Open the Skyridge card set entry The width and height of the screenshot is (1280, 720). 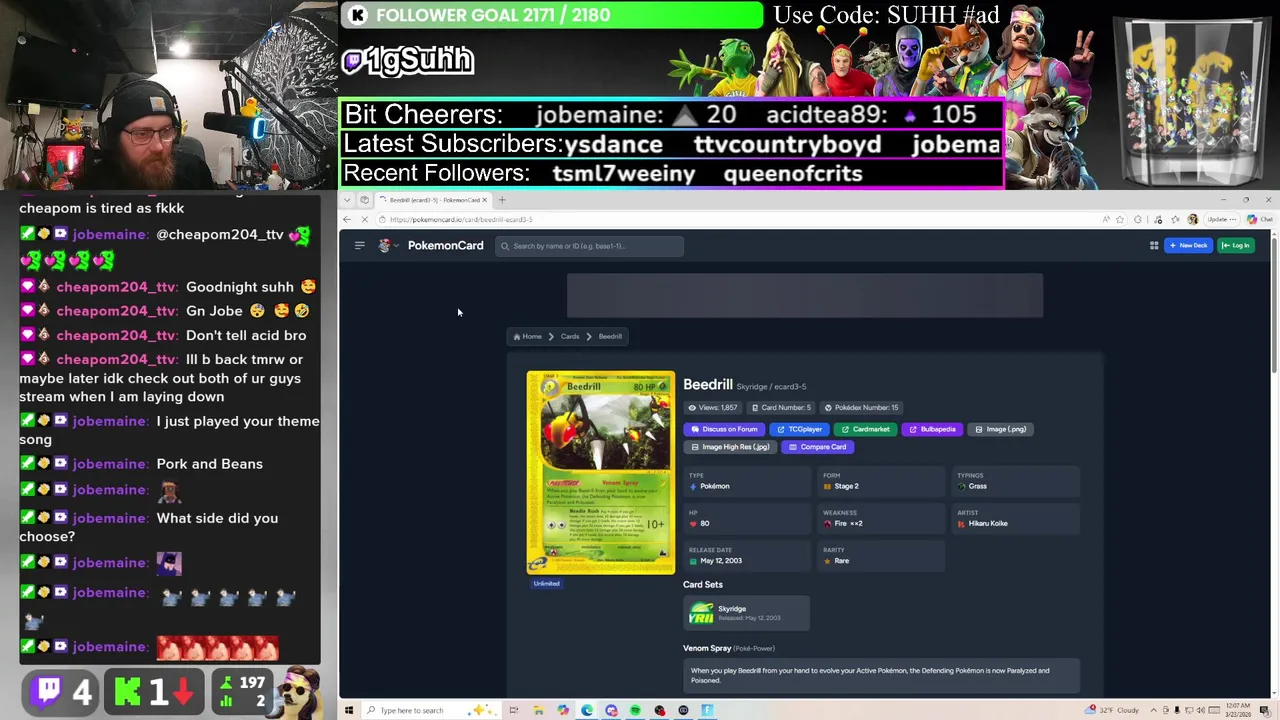pyautogui.click(x=746, y=613)
